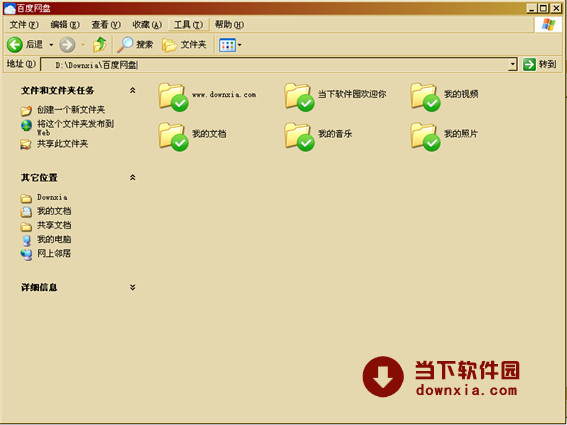
Task: Collapse the 其它位置 panel
Action: (x=133, y=178)
